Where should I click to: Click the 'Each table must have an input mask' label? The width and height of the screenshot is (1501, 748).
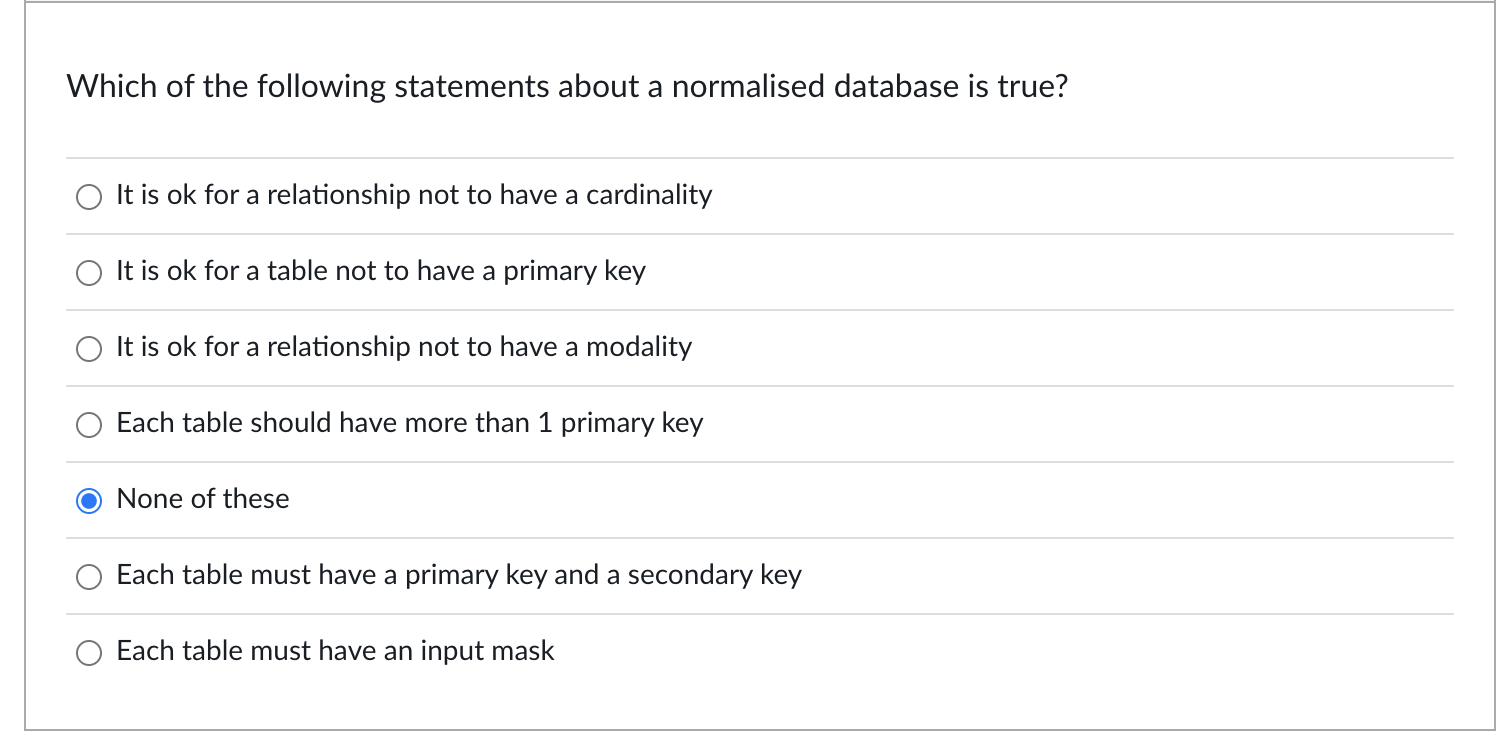(x=335, y=651)
